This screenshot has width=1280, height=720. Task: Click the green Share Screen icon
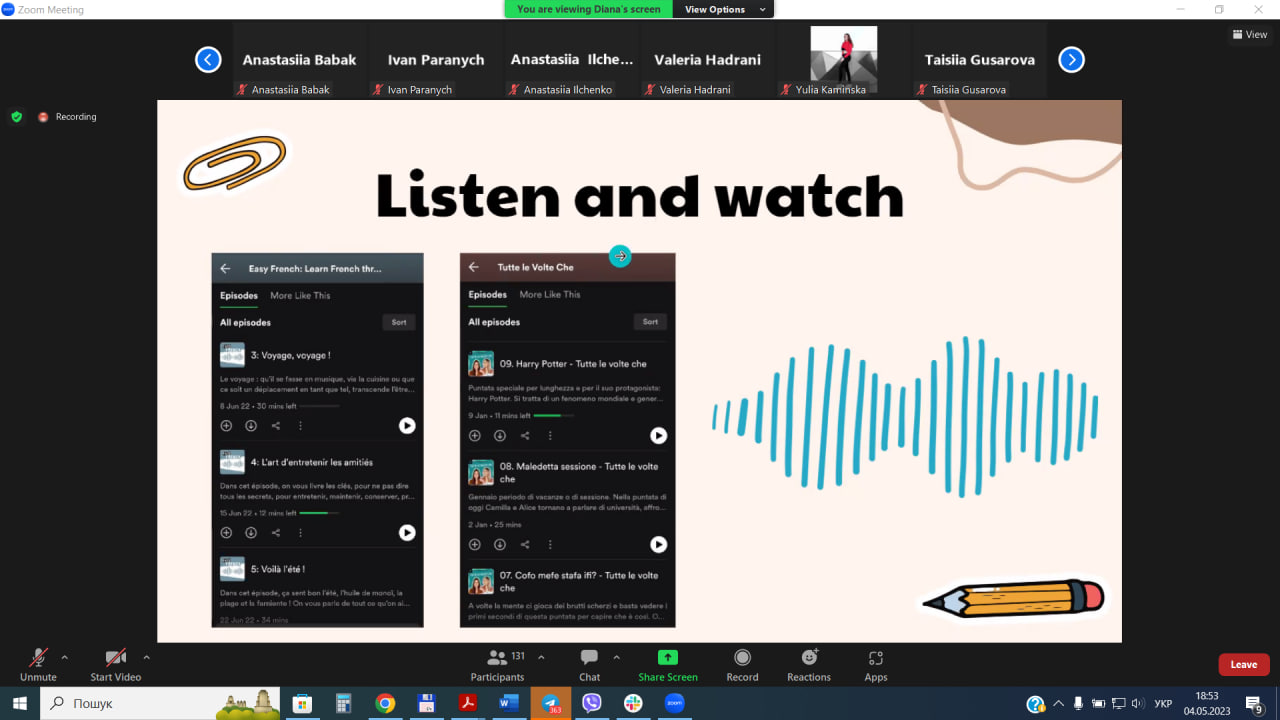pos(667,658)
